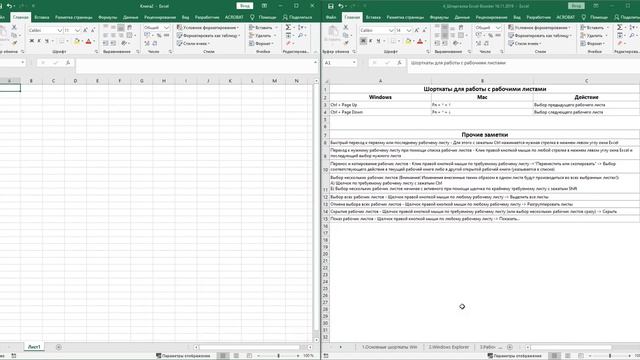Click Вход sign-in button in the left window

244,6
